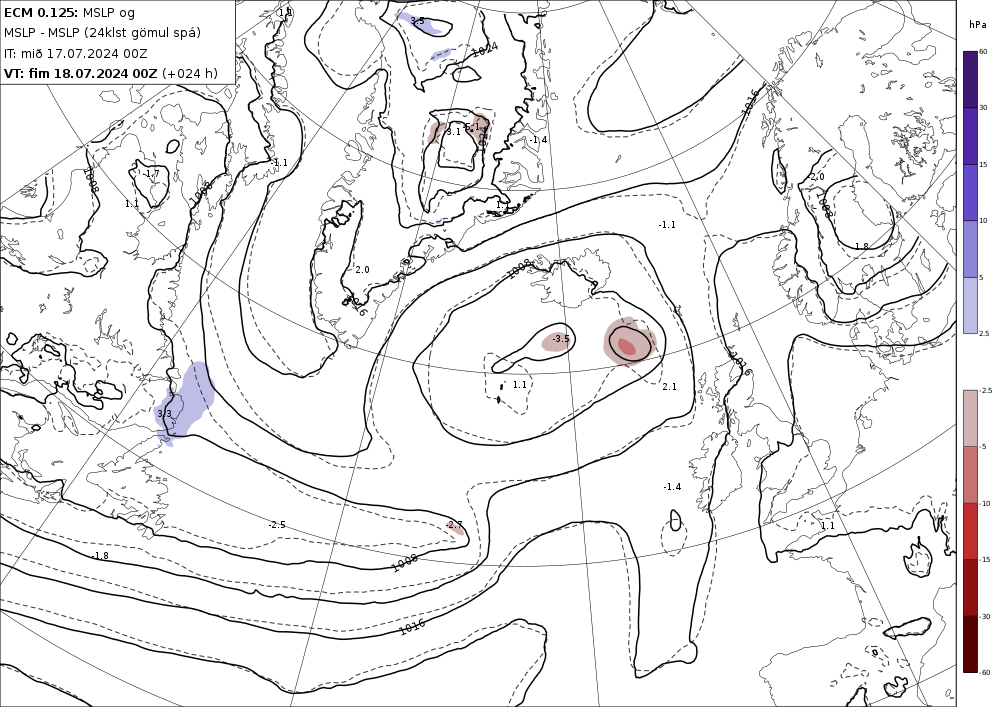Click the '2.1' value southeast of Iceland
Image resolution: width=1000 pixels, height=707 pixels.
click(x=669, y=386)
